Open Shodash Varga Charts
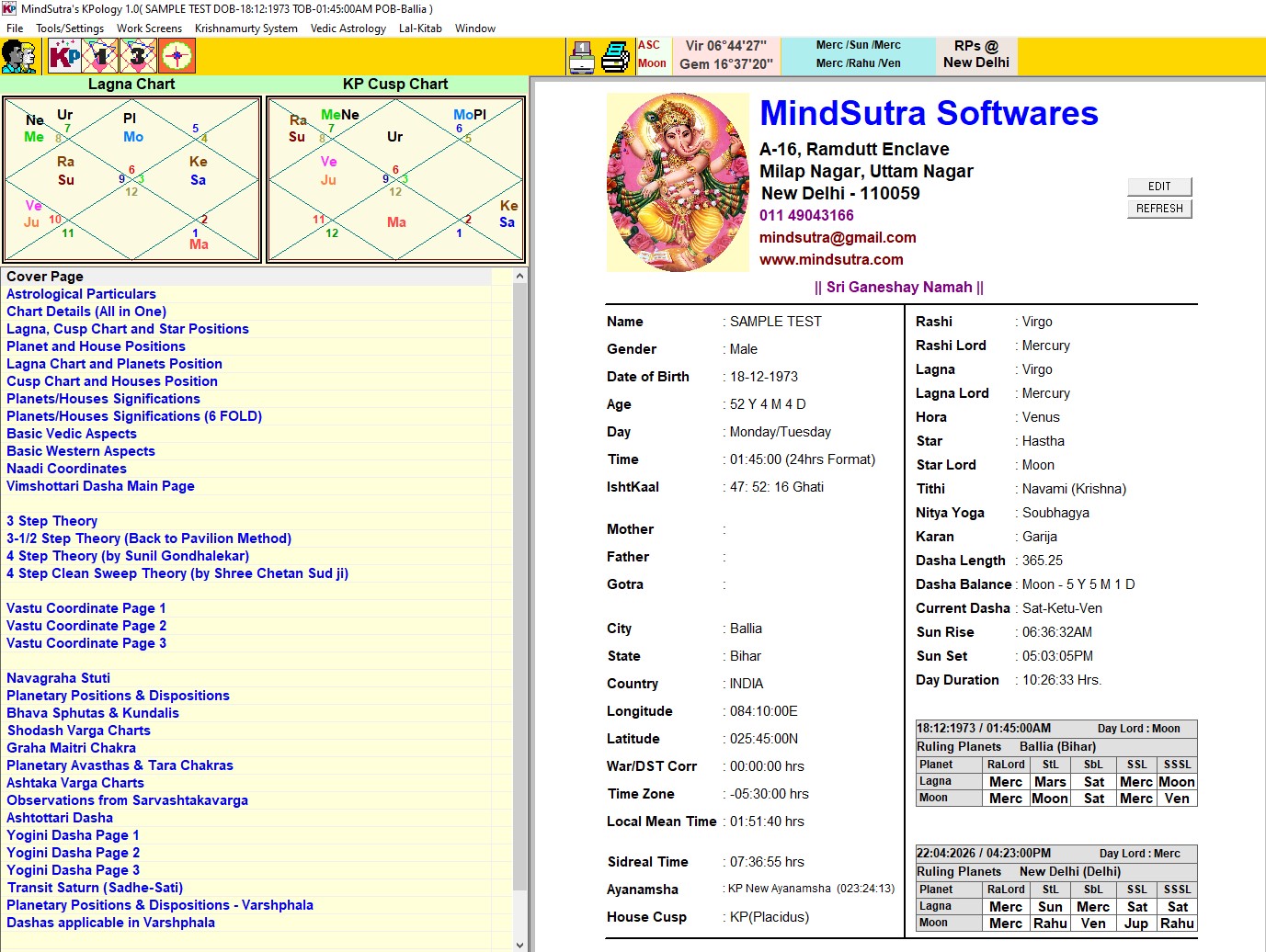 pyautogui.click(x=79, y=731)
